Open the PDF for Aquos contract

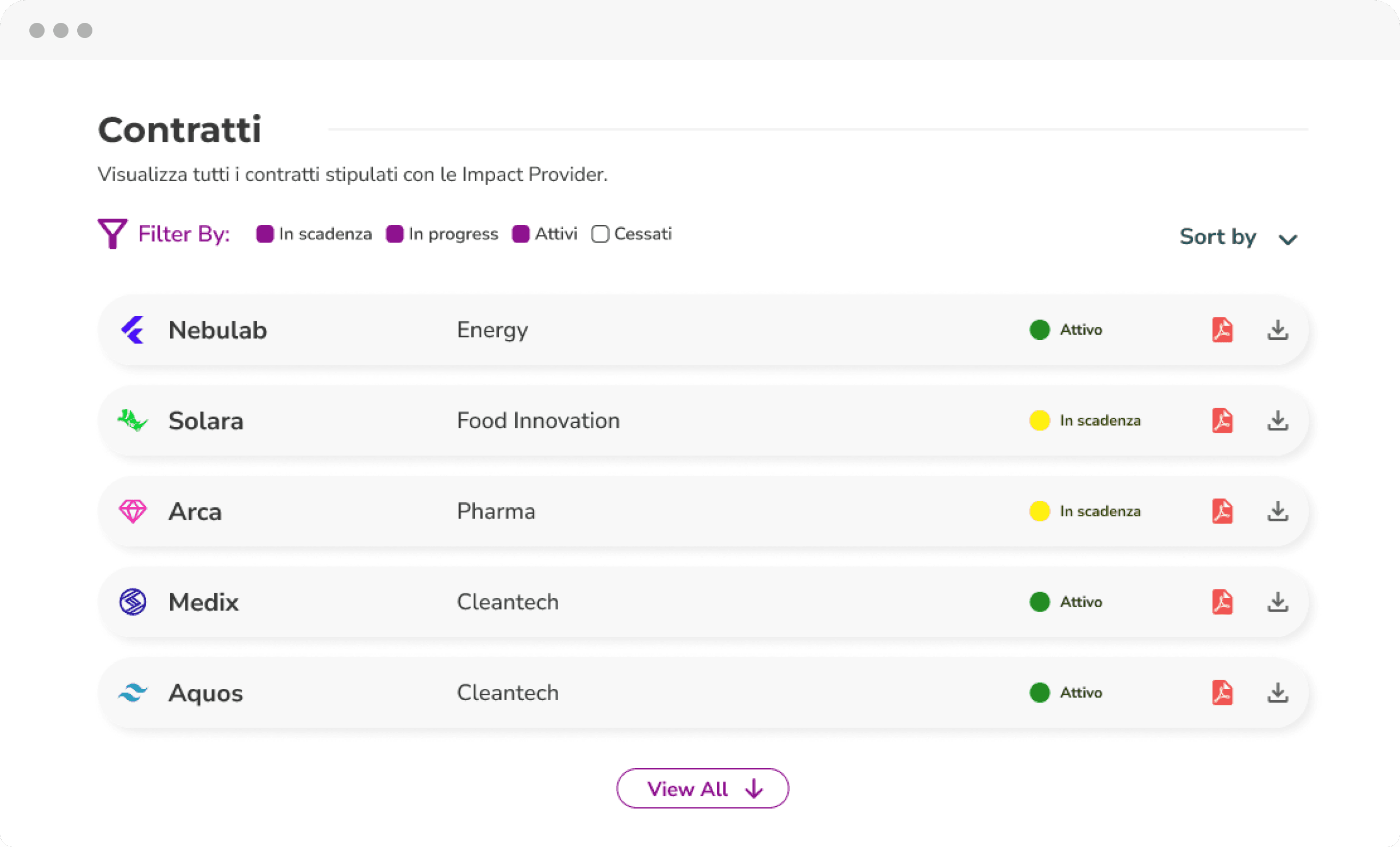pyautogui.click(x=1222, y=693)
